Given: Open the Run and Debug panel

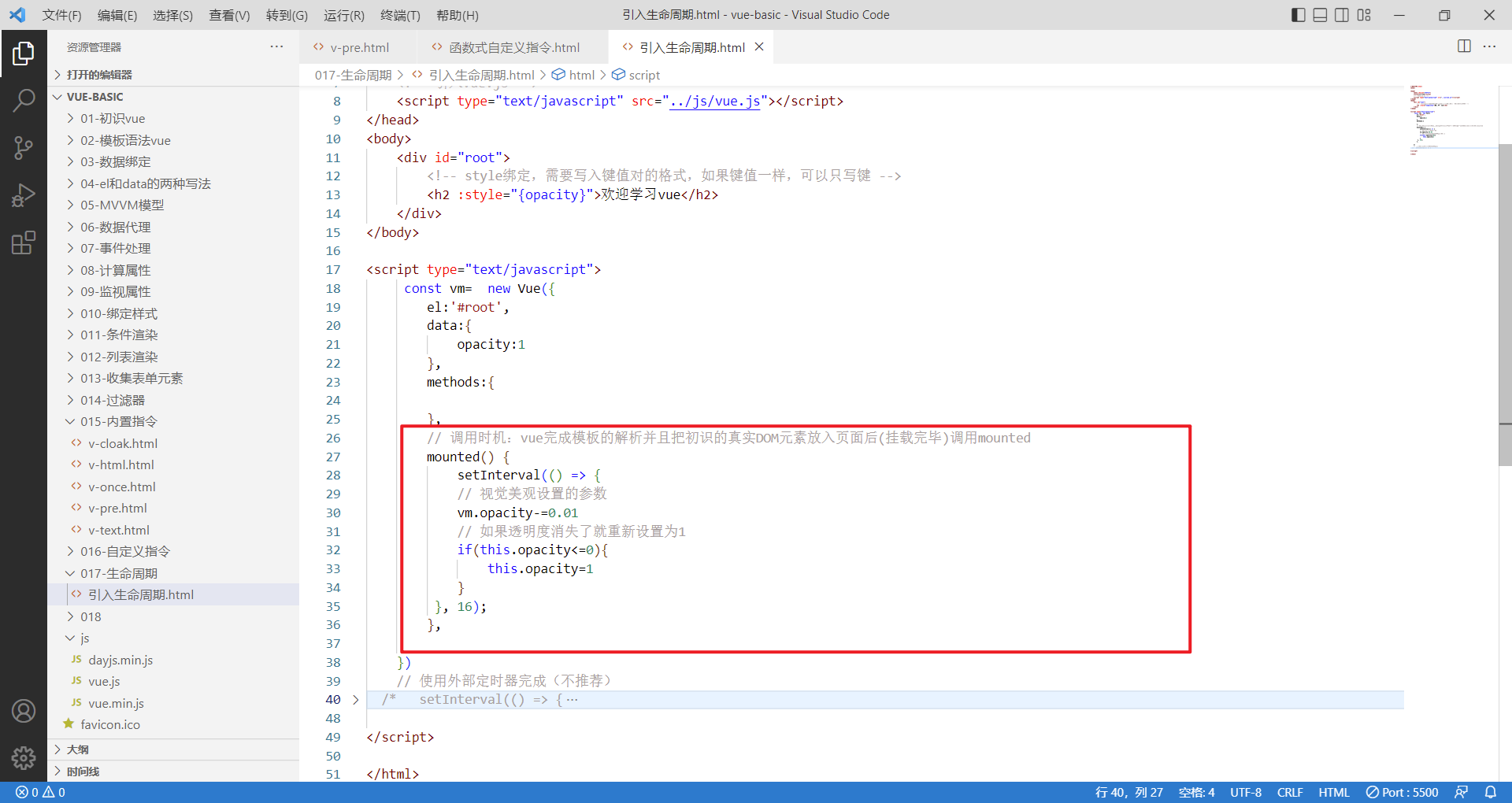Looking at the screenshot, I should (x=24, y=194).
